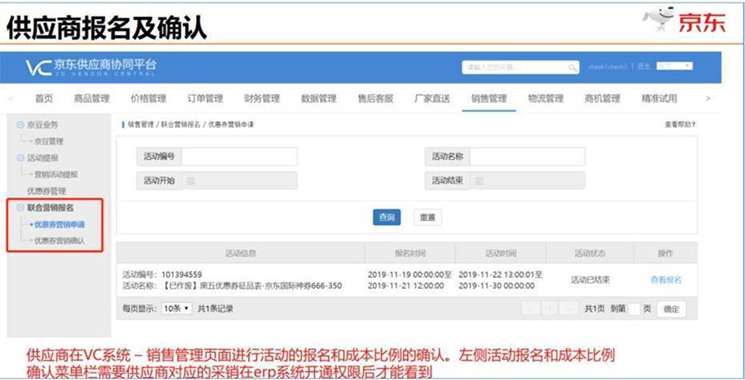Click the 共1条记录 record count text
The image size is (745, 380).
215,309
